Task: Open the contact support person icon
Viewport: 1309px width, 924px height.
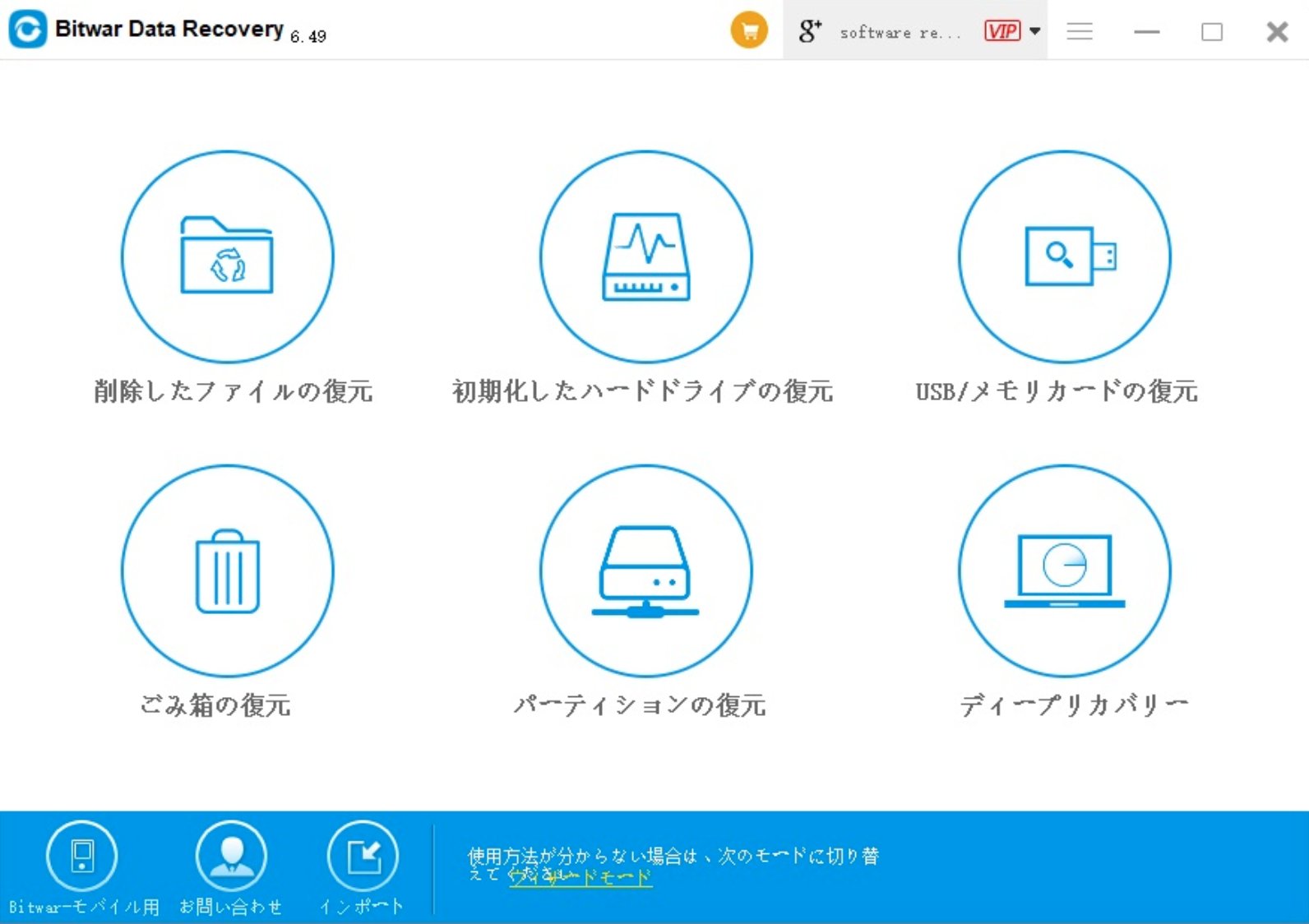Action: 231,856
